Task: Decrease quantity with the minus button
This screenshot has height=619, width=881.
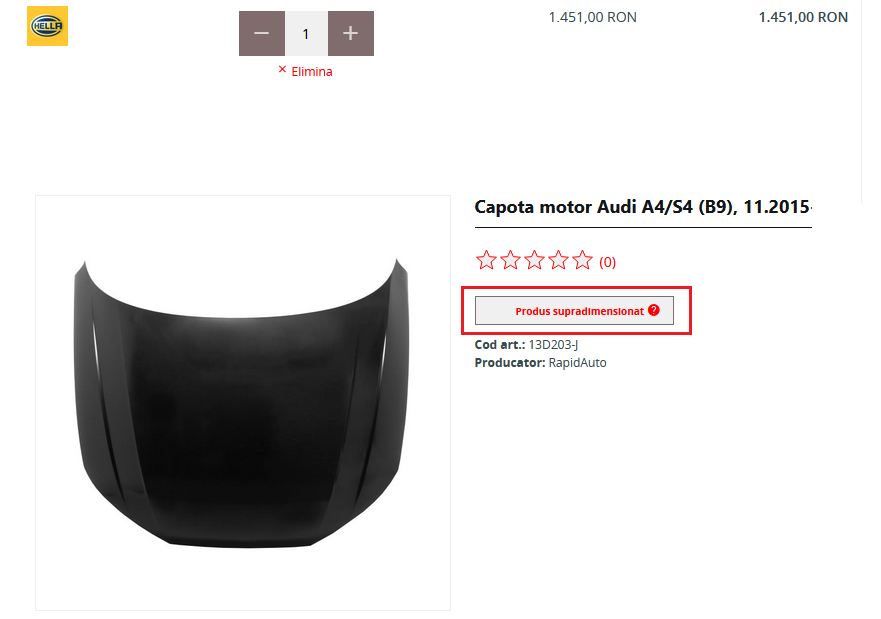Action: click(x=262, y=34)
